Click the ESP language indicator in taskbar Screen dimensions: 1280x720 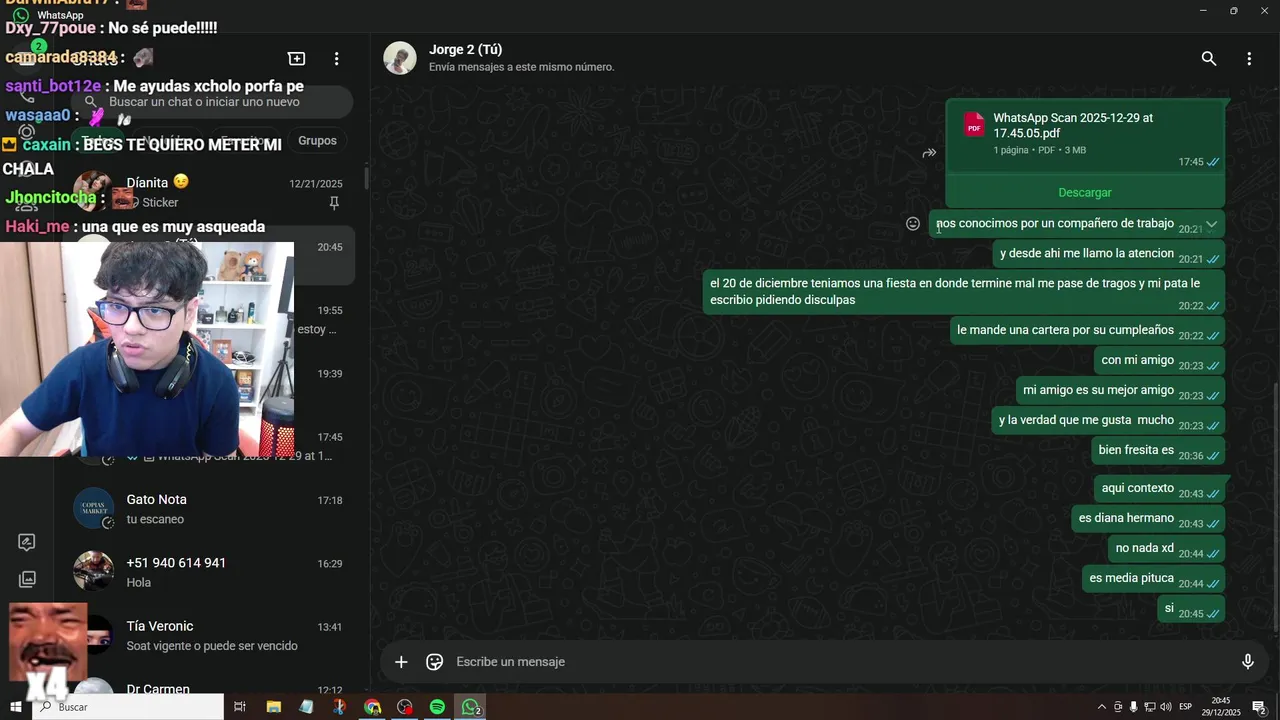pyautogui.click(x=1185, y=707)
